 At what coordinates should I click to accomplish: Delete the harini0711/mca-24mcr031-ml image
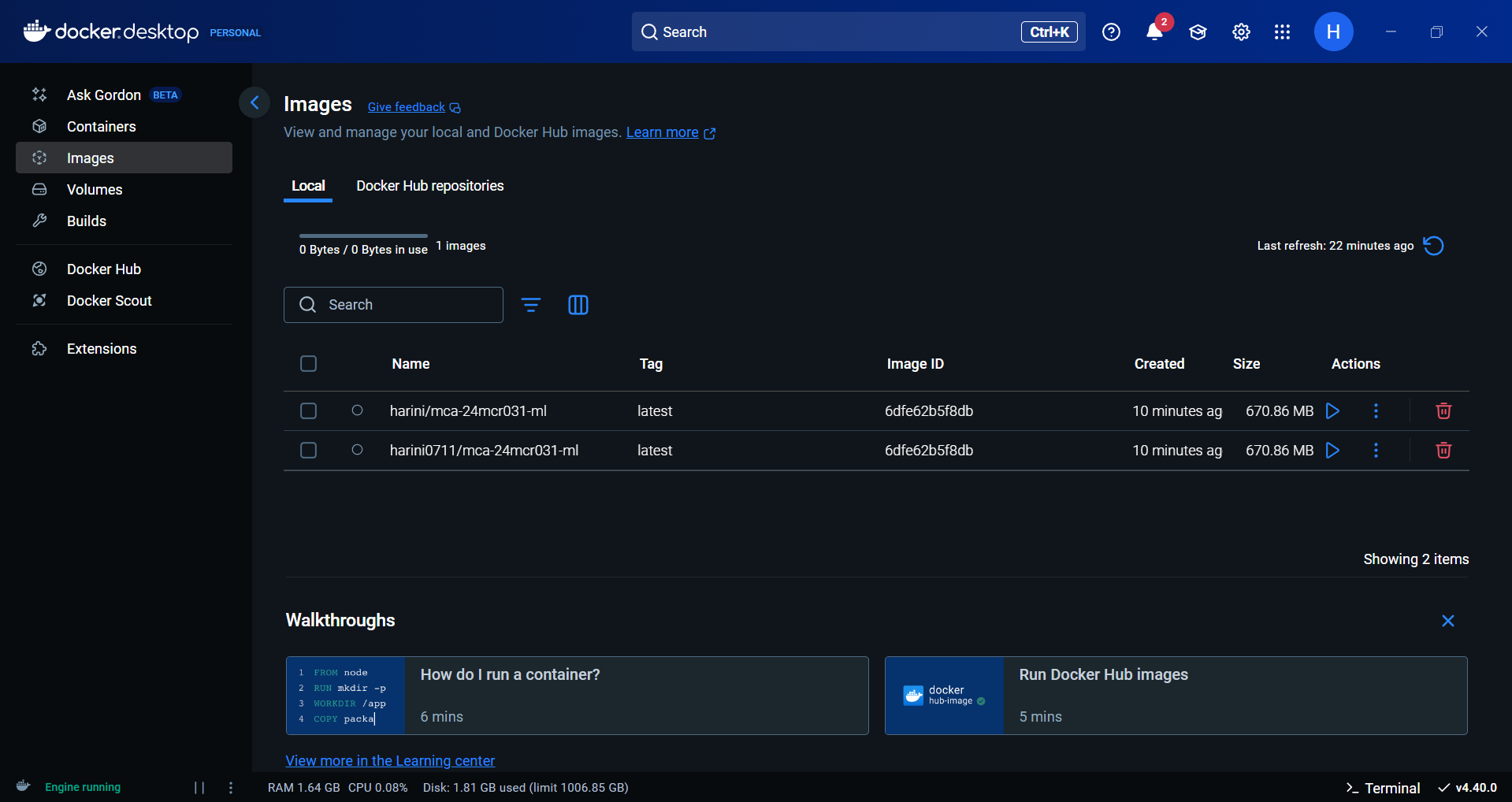point(1443,450)
